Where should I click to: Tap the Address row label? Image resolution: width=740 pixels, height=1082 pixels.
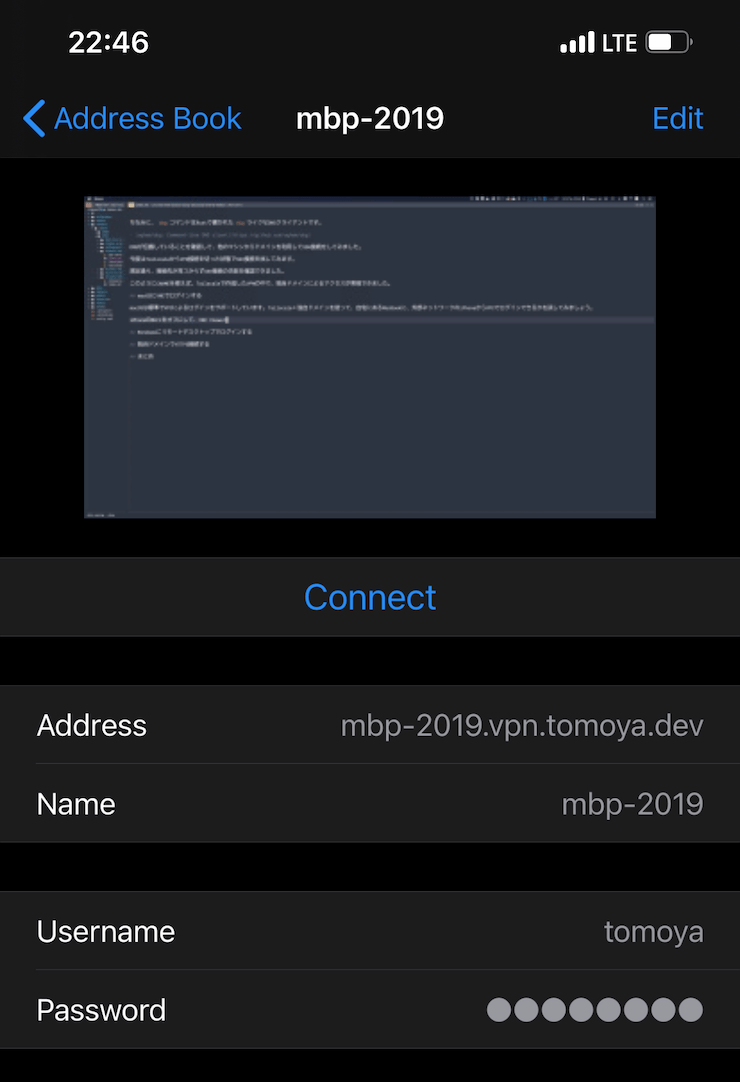[92, 725]
